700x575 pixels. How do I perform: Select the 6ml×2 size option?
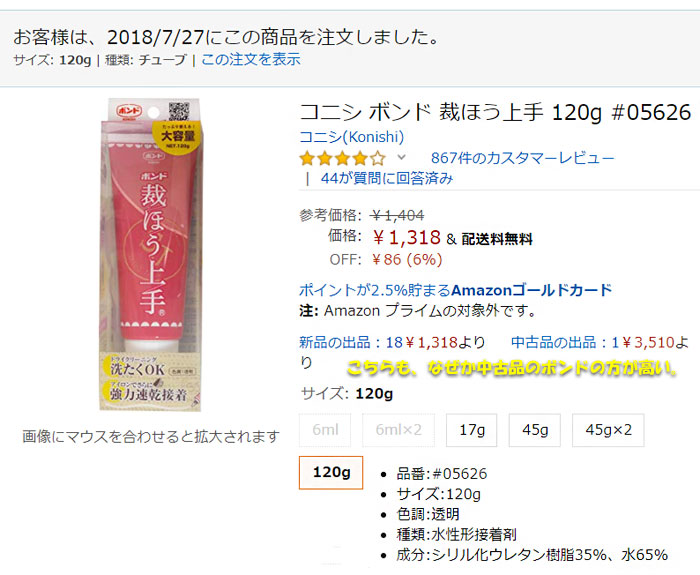click(398, 430)
